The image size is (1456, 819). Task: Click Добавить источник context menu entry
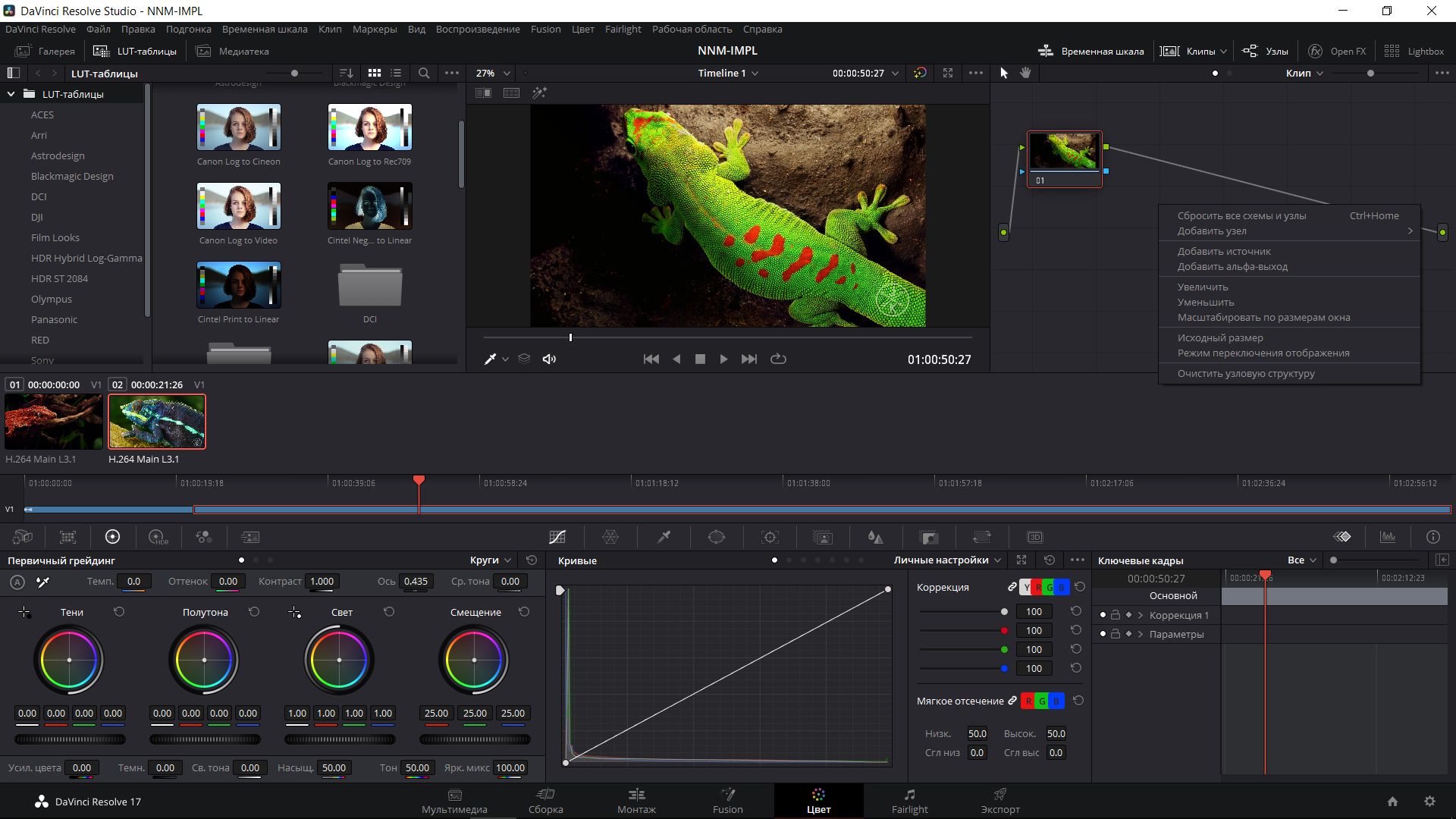pos(1225,251)
